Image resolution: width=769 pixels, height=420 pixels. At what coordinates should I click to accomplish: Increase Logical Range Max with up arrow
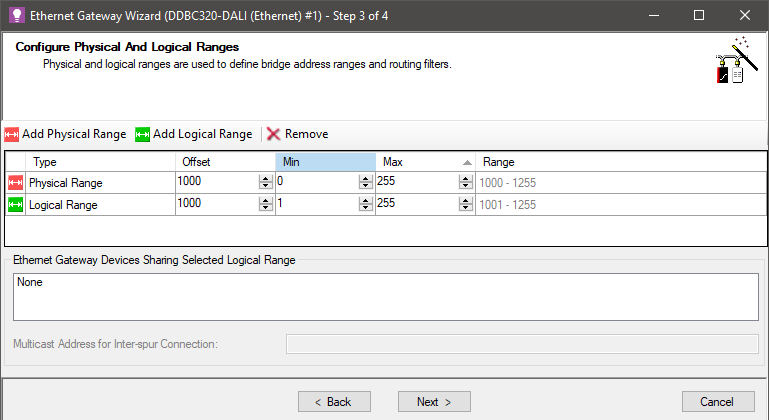(466, 200)
